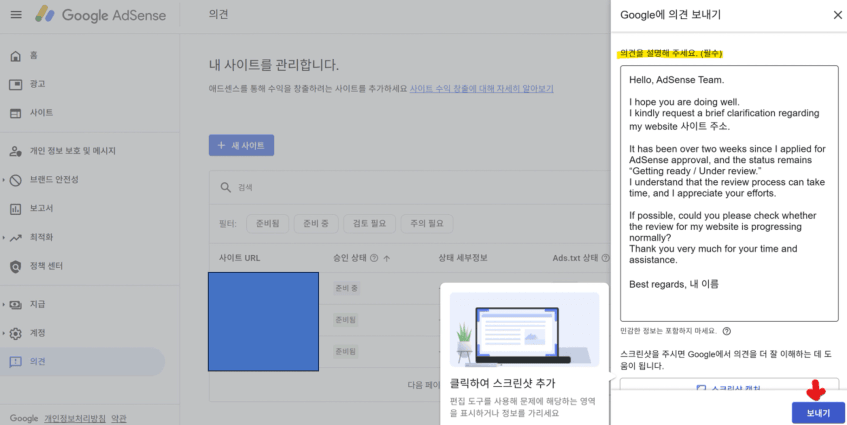Click the help icon beside 승인 상태
The image size is (847, 425).
pos(374,258)
